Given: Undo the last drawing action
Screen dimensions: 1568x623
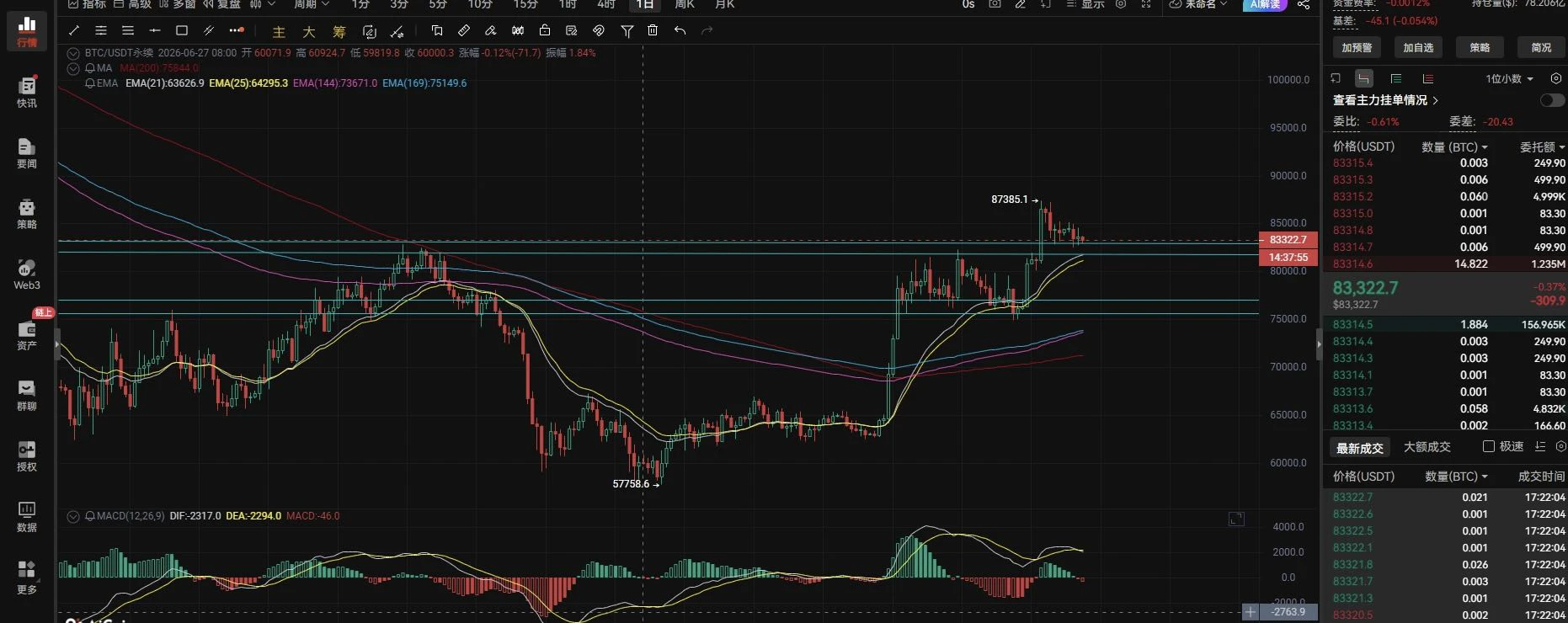Looking at the screenshot, I should (680, 31).
